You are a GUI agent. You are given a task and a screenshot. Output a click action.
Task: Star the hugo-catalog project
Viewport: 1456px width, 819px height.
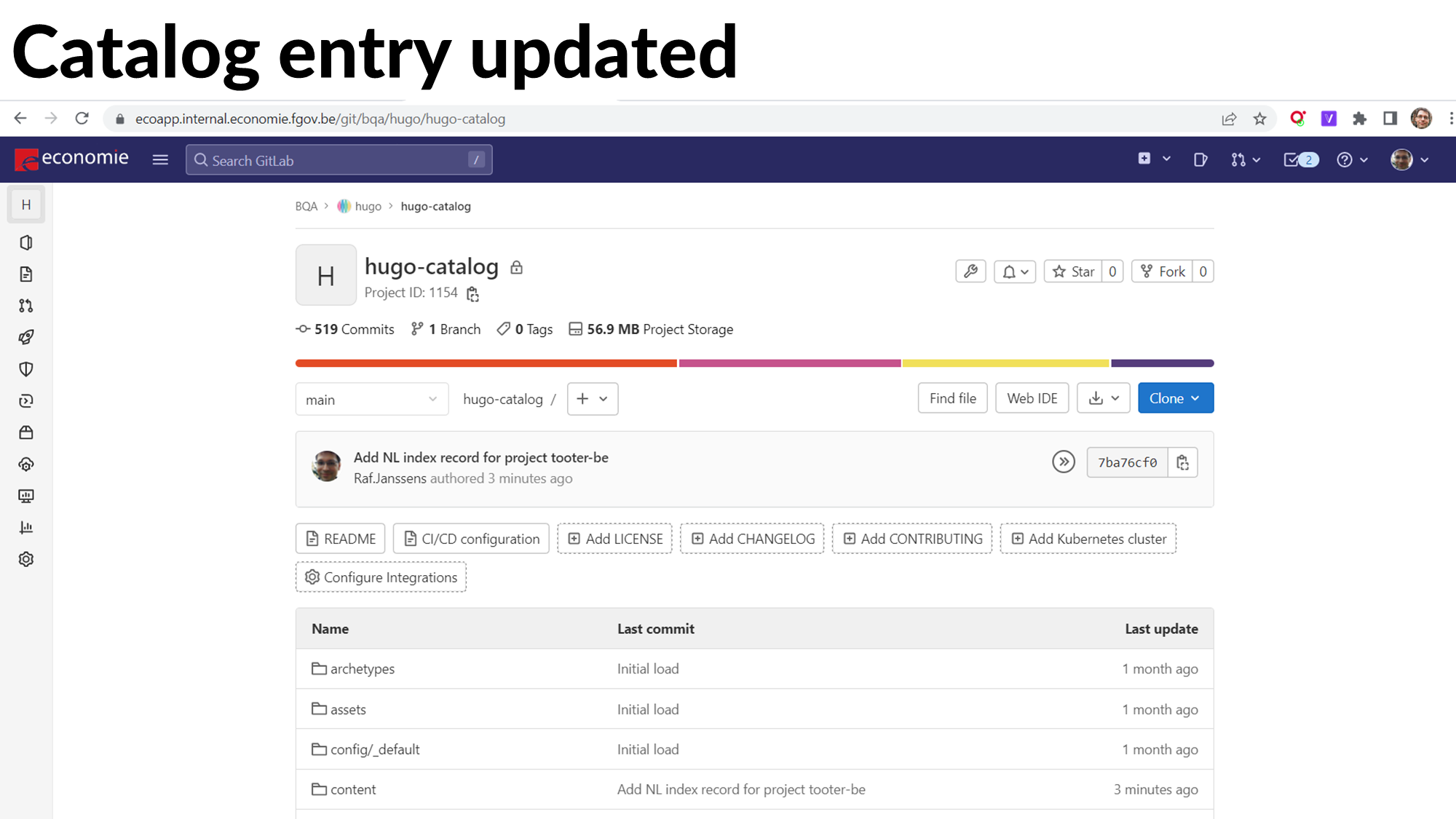1073,272
